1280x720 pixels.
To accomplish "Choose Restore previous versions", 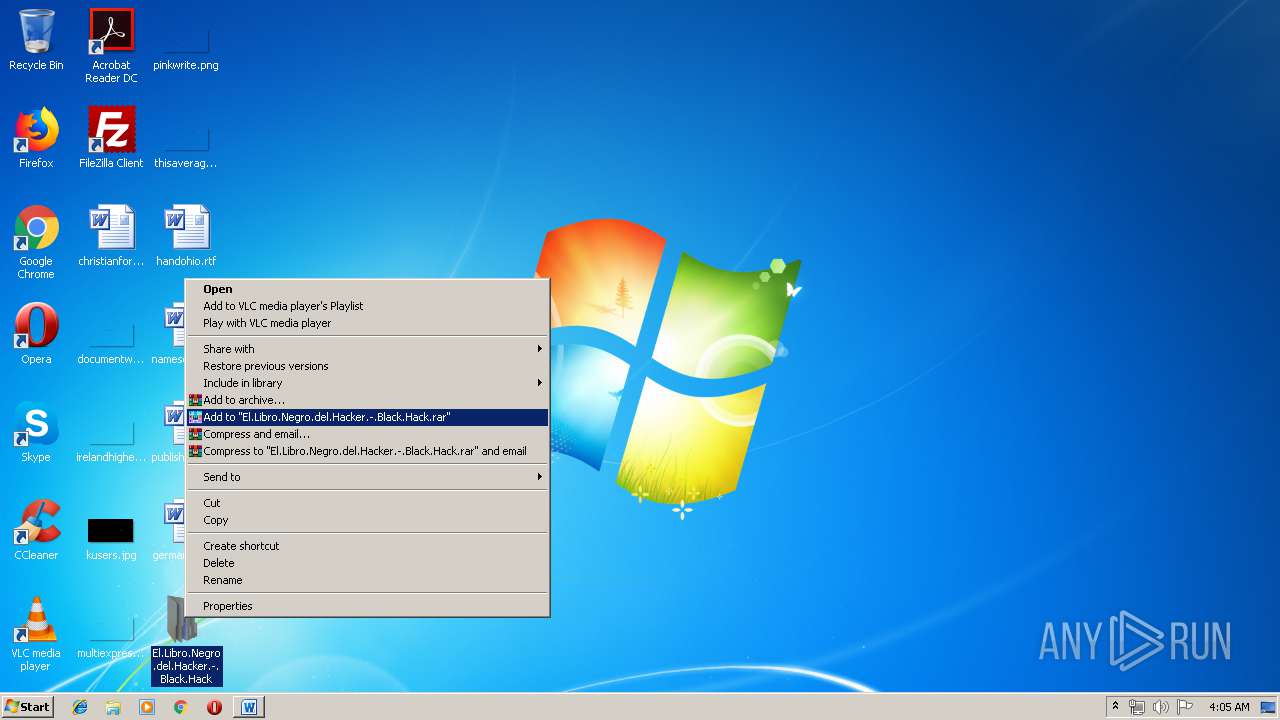I will coord(368,366).
